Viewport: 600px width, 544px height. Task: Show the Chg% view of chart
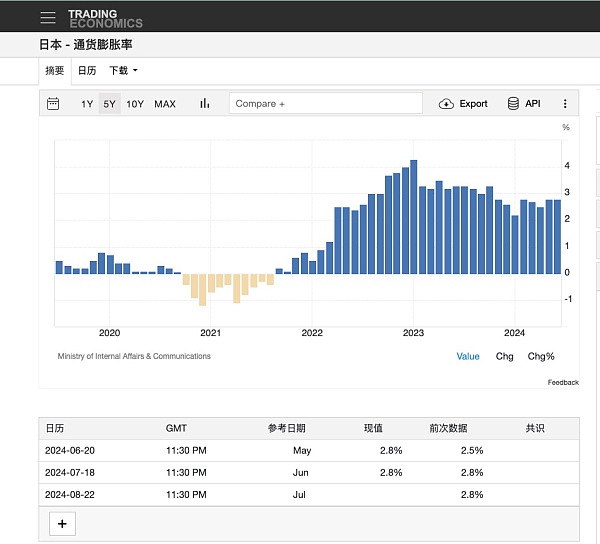click(541, 356)
